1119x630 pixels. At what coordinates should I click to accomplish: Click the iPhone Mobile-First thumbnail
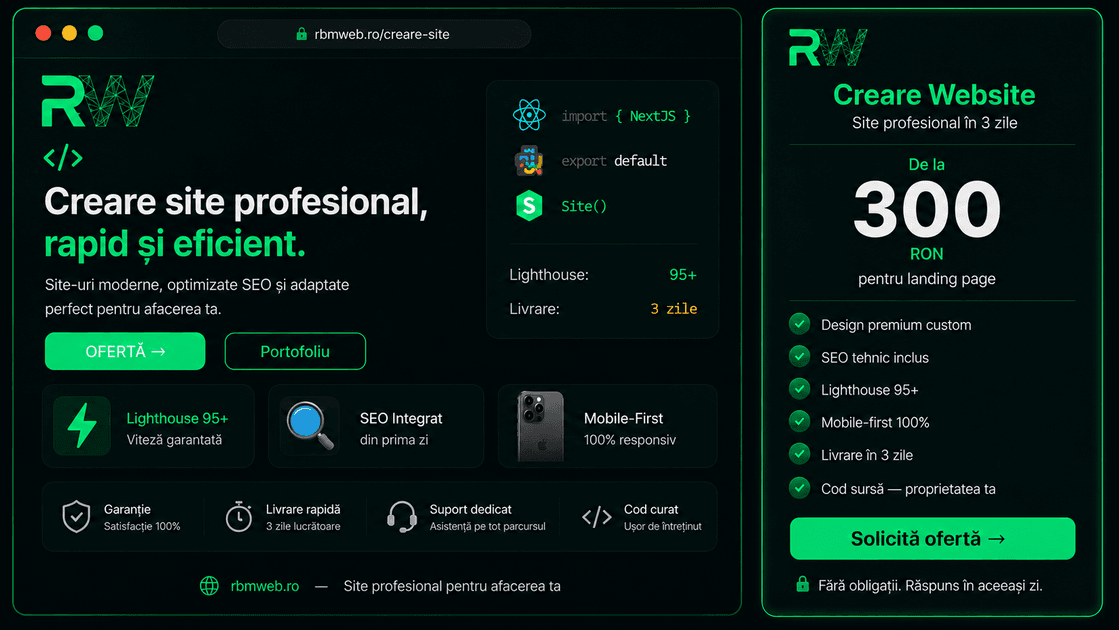click(x=540, y=426)
